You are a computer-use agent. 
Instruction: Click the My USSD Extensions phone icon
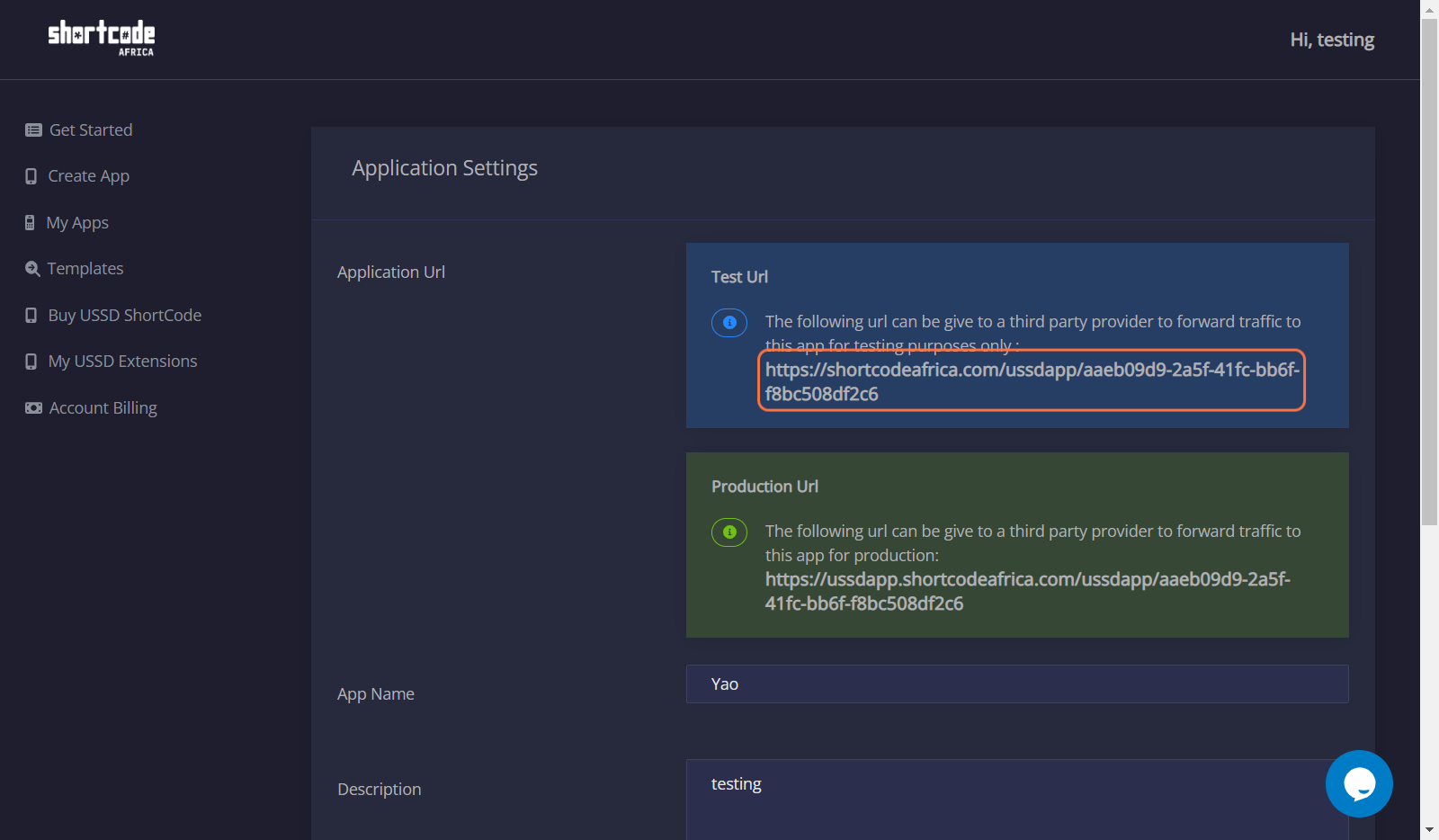pos(31,362)
